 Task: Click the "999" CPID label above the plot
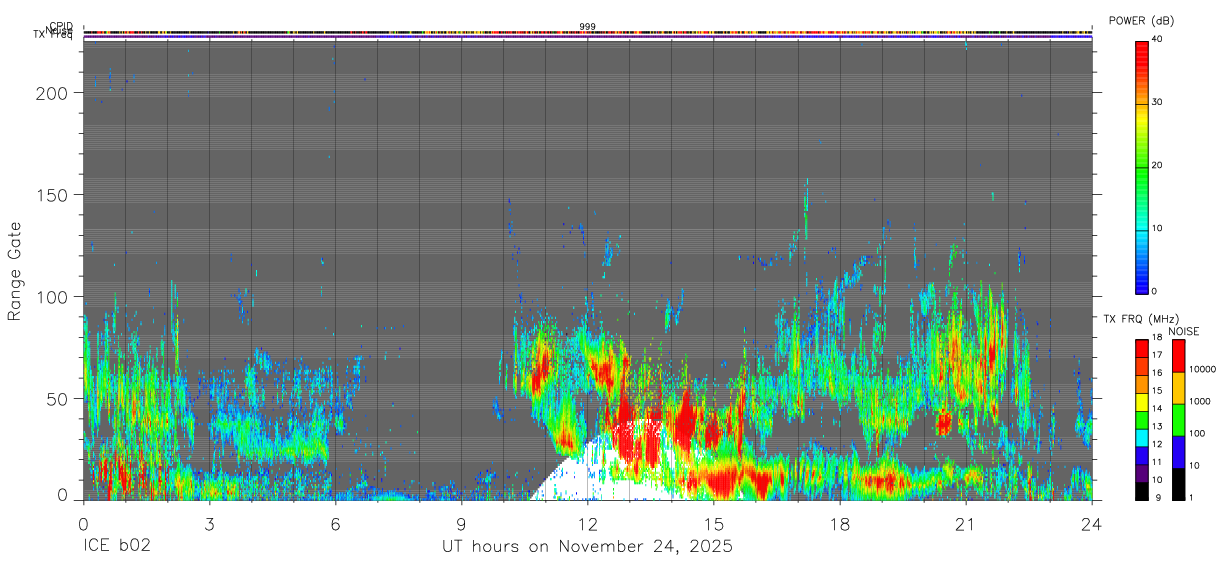[x=587, y=27]
